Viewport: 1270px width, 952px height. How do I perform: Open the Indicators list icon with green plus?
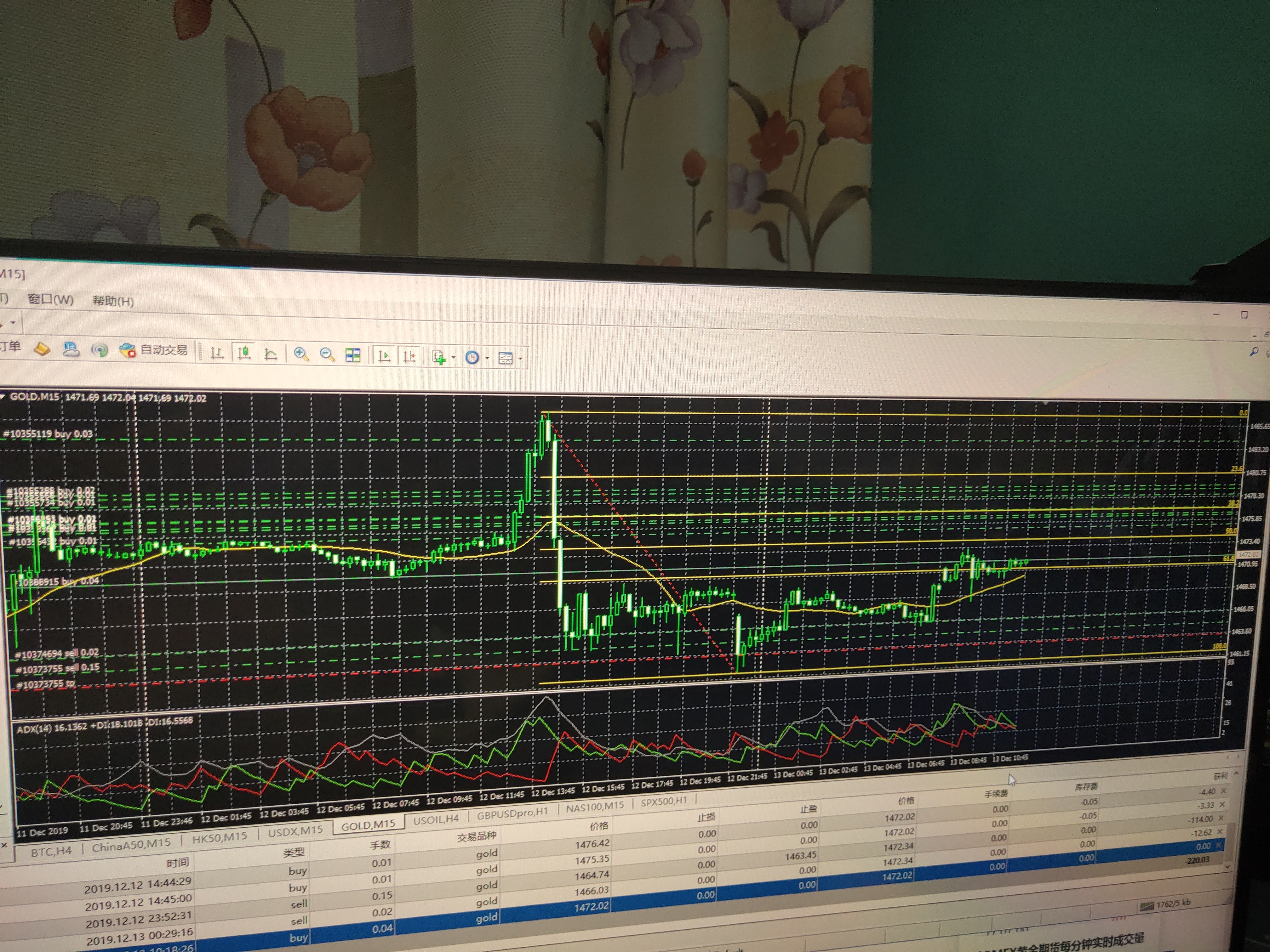click(439, 358)
